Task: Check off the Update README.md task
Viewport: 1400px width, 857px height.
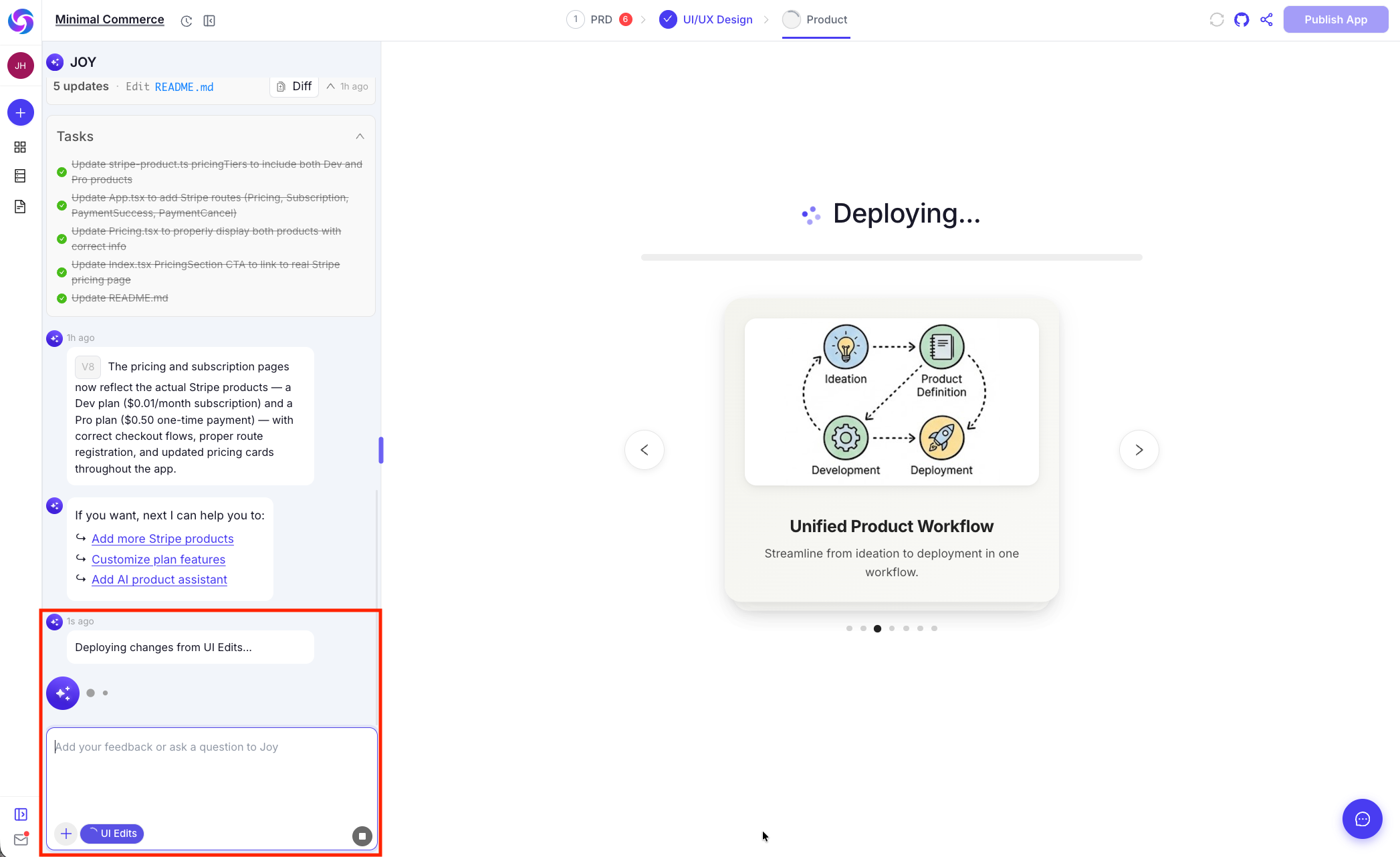Action: (x=62, y=299)
